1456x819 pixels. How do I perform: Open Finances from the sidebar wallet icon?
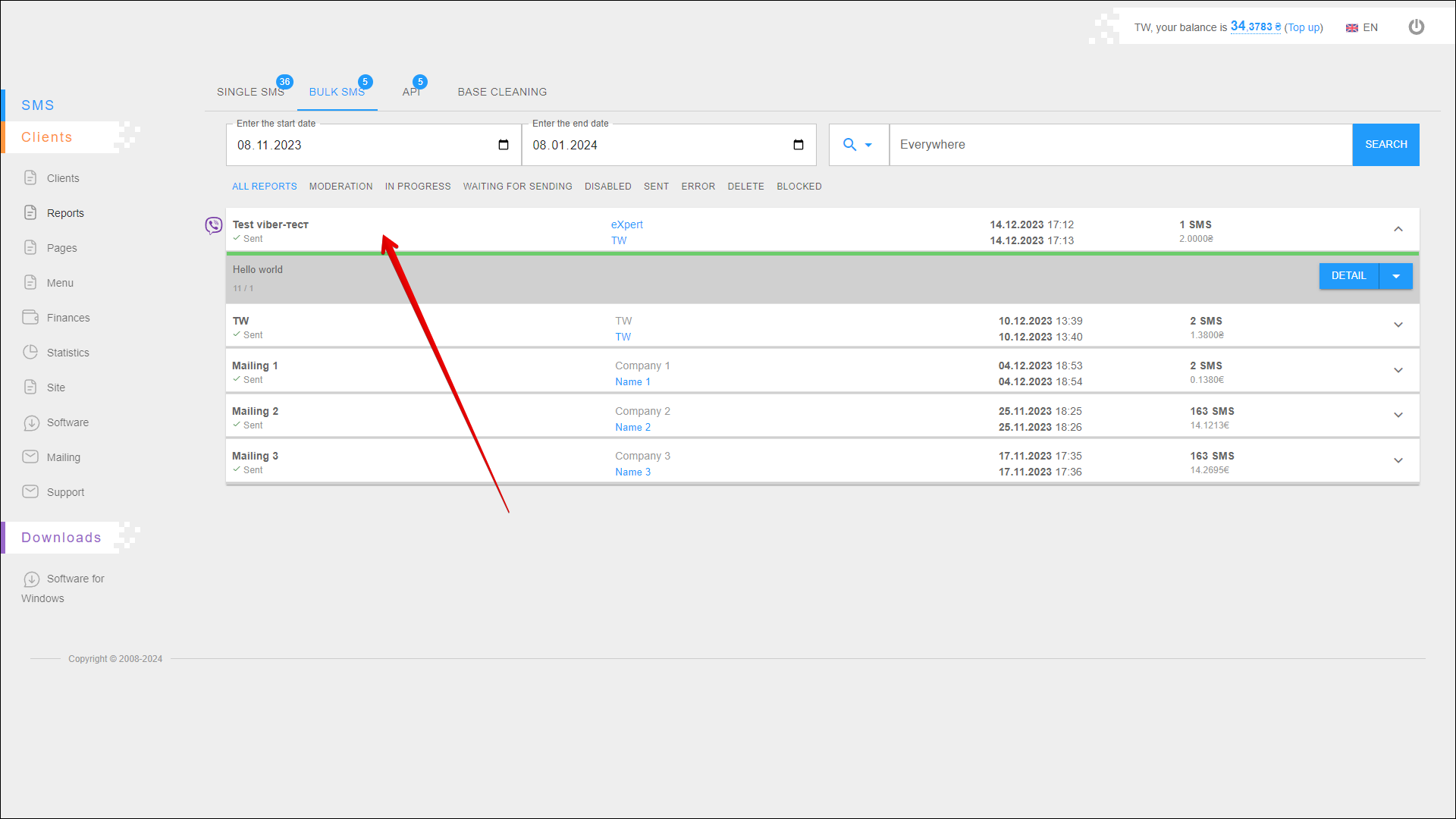point(30,317)
